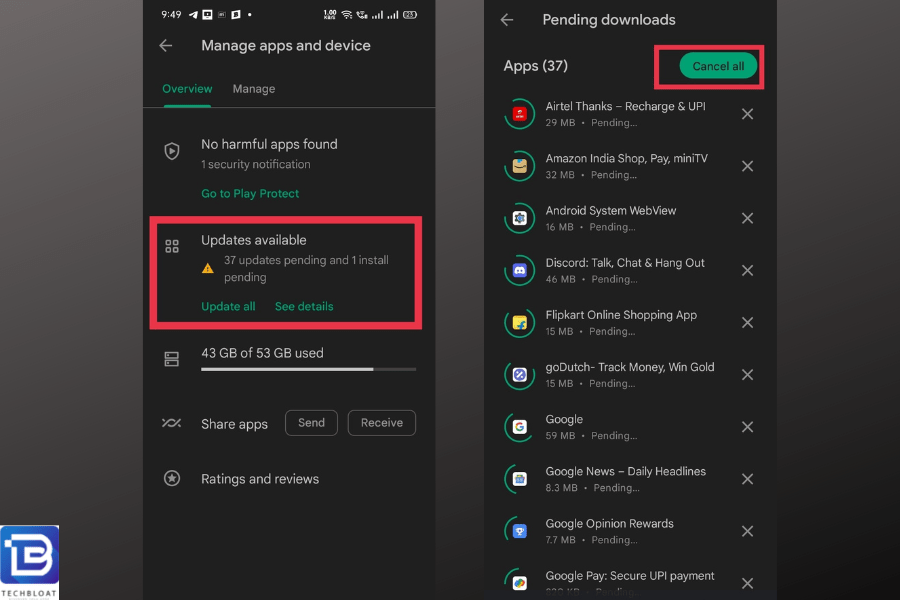Tap the Receive button for sharing apps
The height and width of the screenshot is (600, 900).
382,423
